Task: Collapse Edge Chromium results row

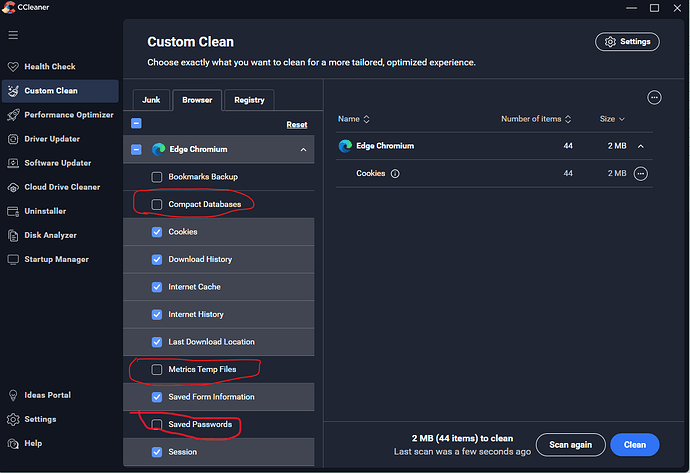Action: (641, 146)
